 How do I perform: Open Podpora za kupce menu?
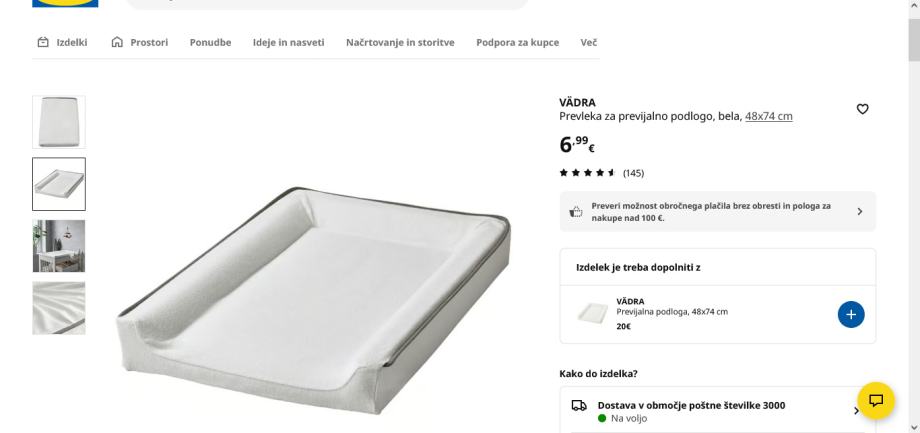(x=518, y=42)
